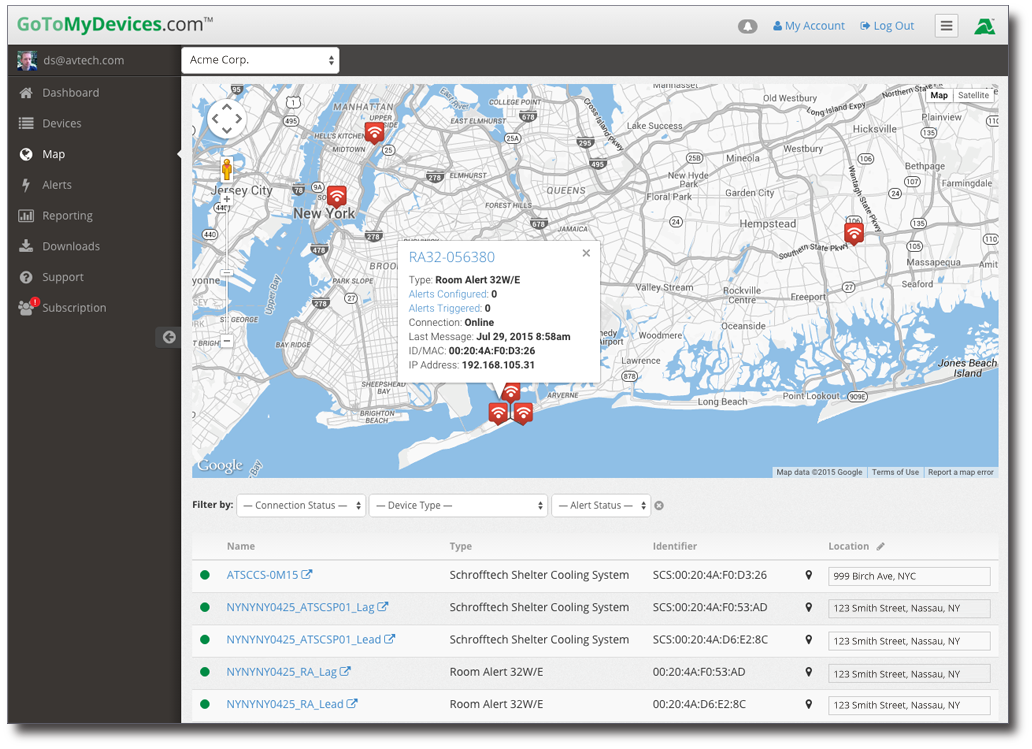Viewport: 1032px width, 749px height.
Task: Click the Street View pegman icon
Action: pyautogui.click(x=227, y=169)
